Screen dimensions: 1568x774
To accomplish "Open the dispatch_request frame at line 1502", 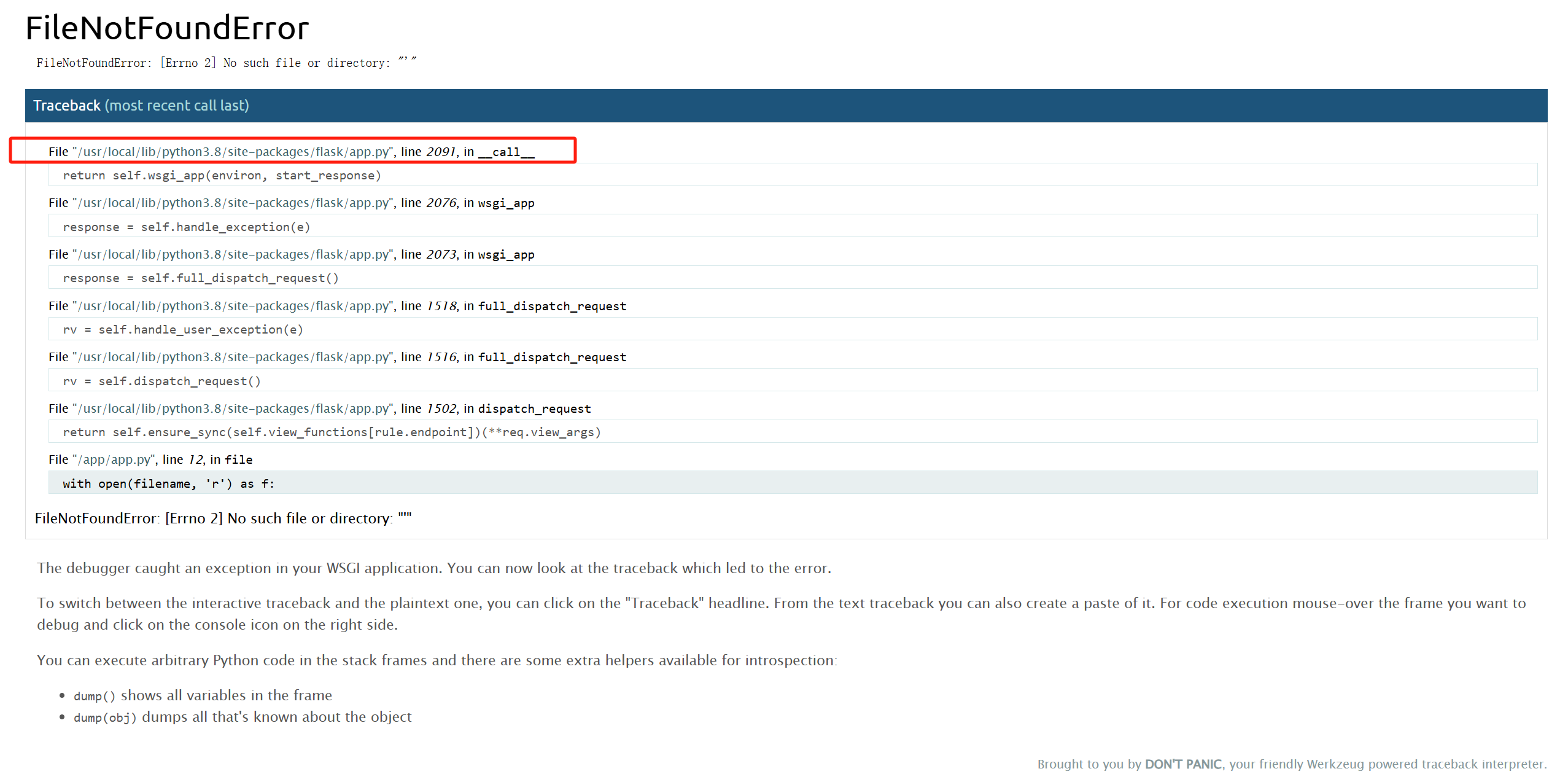I will 319,408.
